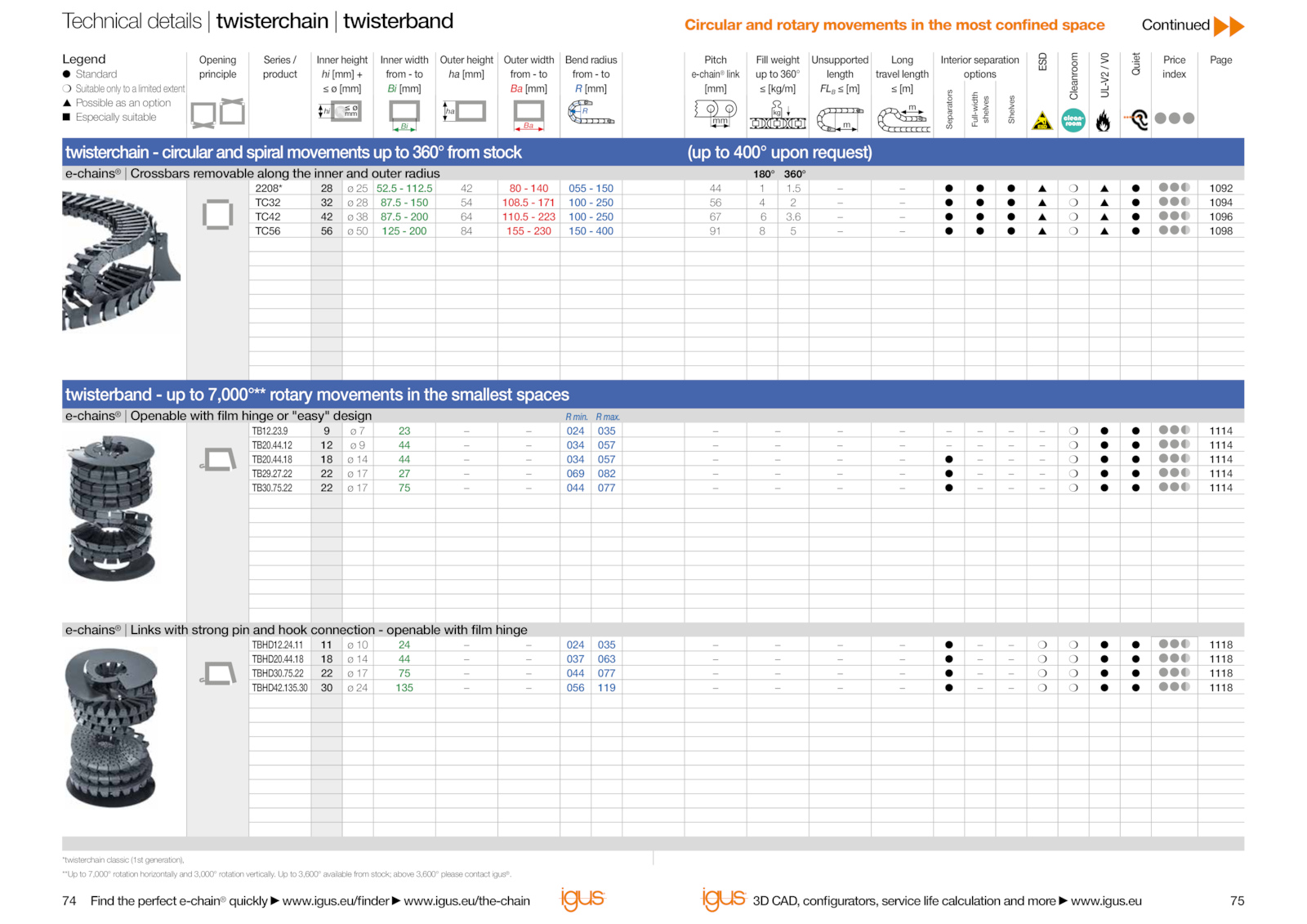Click page reference 1096
Image resolution: width=1307 pixels, height=924 pixels.
coord(1221,217)
